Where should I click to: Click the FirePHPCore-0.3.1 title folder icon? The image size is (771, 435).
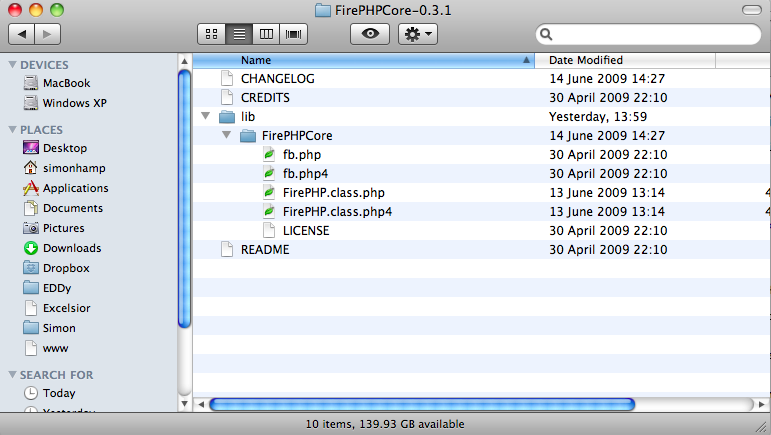[323, 10]
